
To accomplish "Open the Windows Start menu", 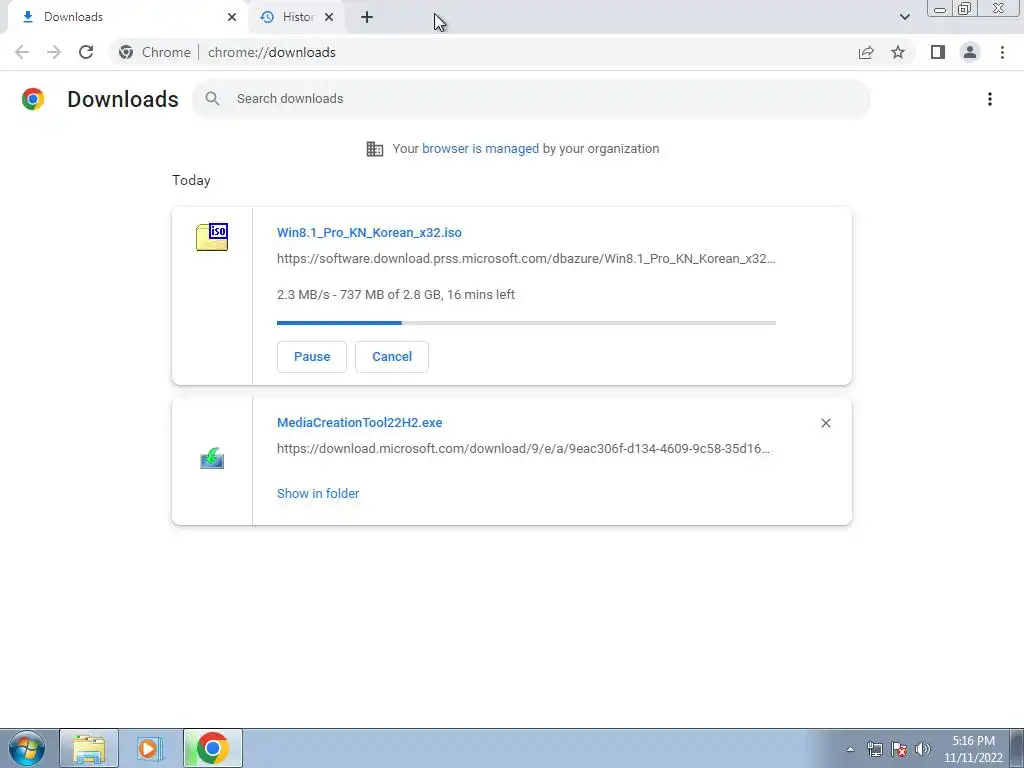I will coord(27,748).
